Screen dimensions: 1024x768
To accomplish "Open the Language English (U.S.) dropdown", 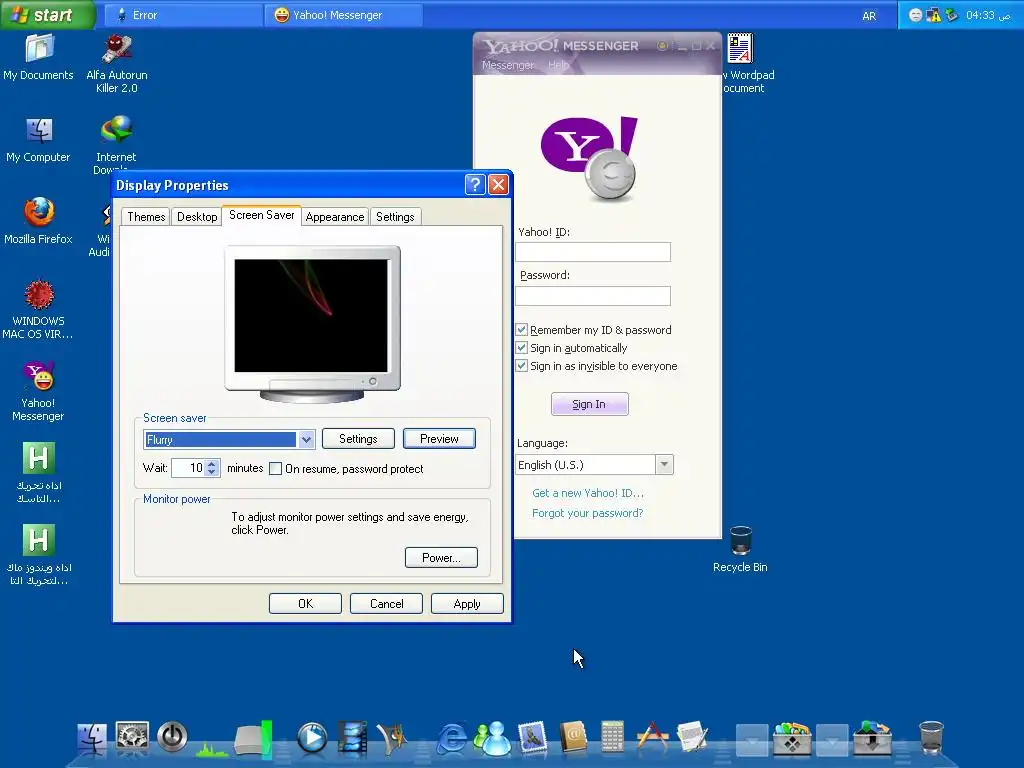I will click(664, 464).
